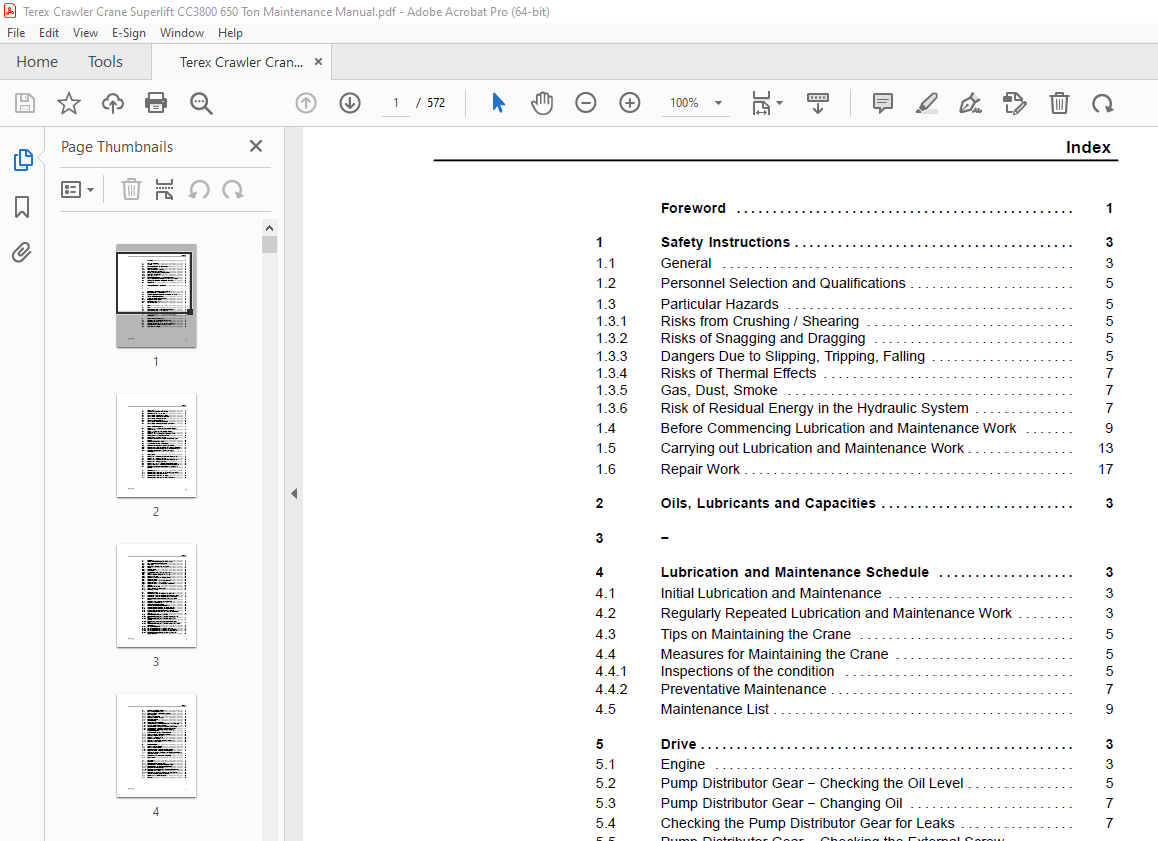Screen dimensions: 1158x841
Task: Click the 'Engine' index entry
Action: tap(682, 764)
